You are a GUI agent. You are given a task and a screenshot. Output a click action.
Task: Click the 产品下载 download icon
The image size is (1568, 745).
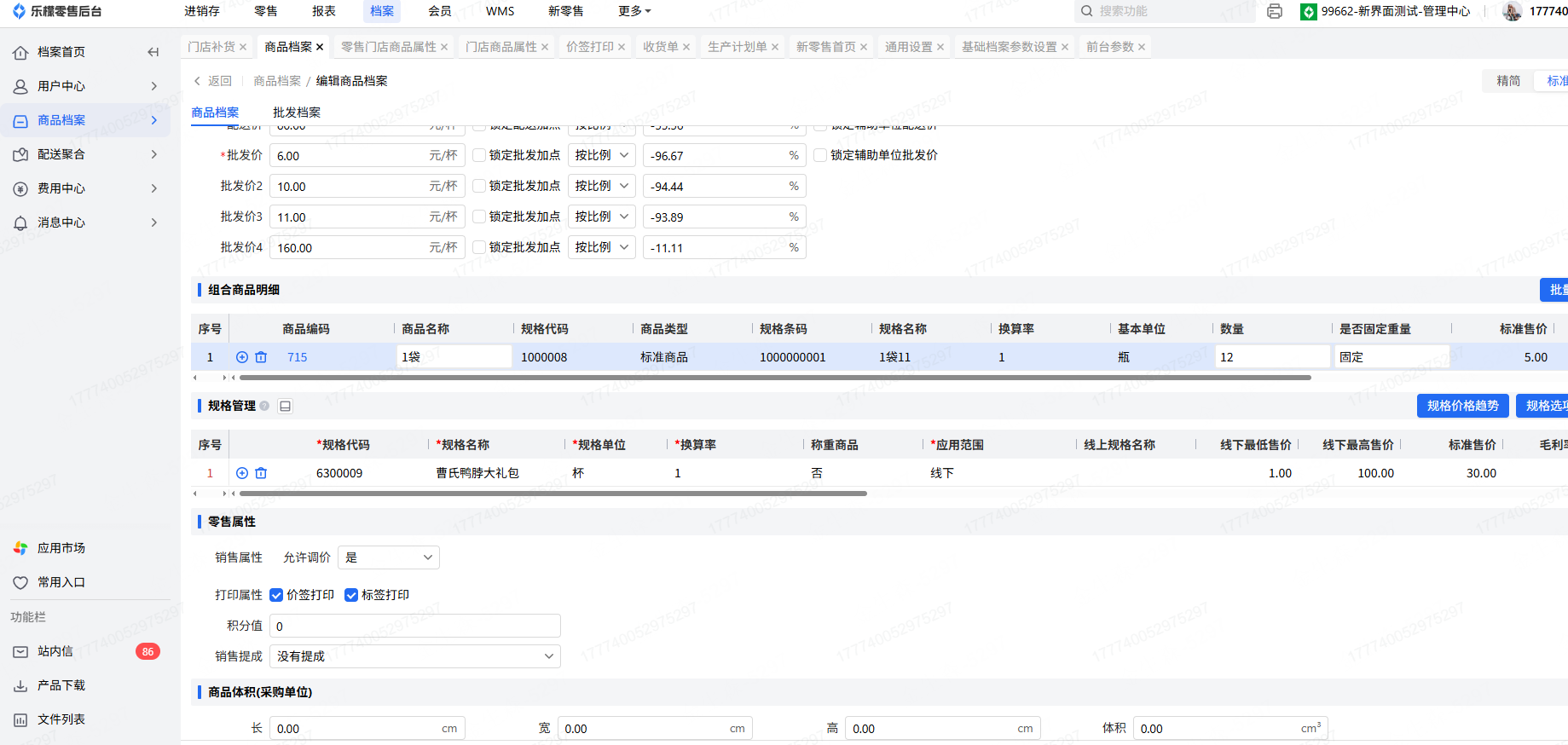[x=20, y=685]
